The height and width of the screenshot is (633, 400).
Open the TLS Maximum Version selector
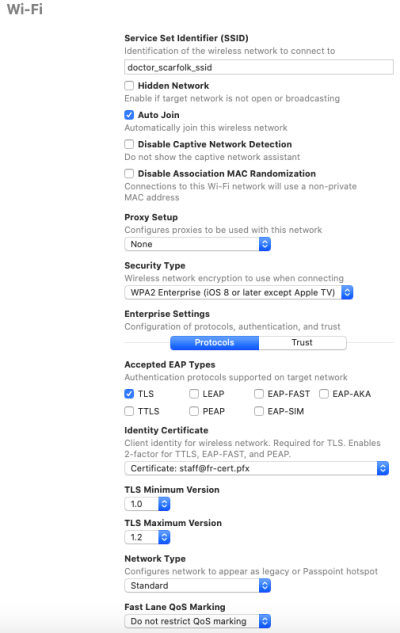pyautogui.click(x=147, y=537)
